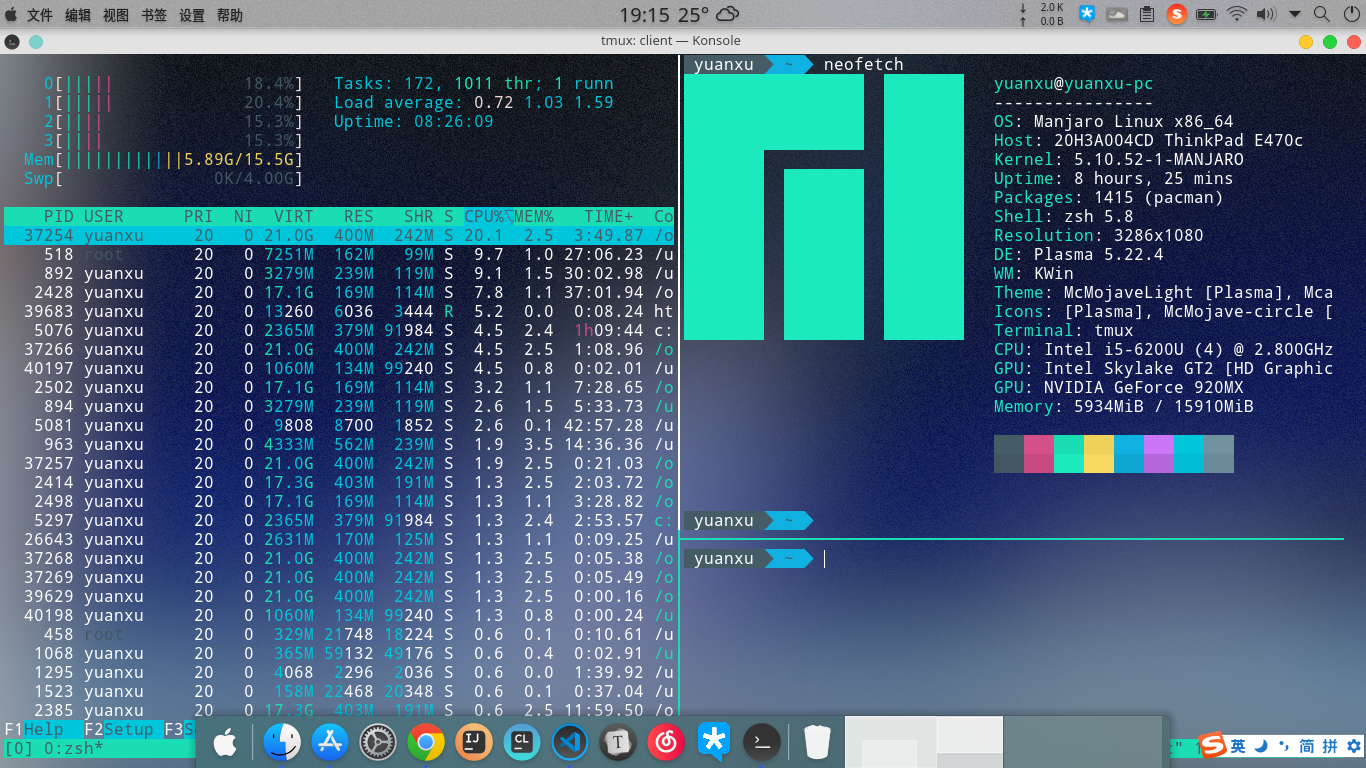The height and width of the screenshot is (768, 1366).
Task: Click the CPU% sort indicator column header
Action: [487, 216]
